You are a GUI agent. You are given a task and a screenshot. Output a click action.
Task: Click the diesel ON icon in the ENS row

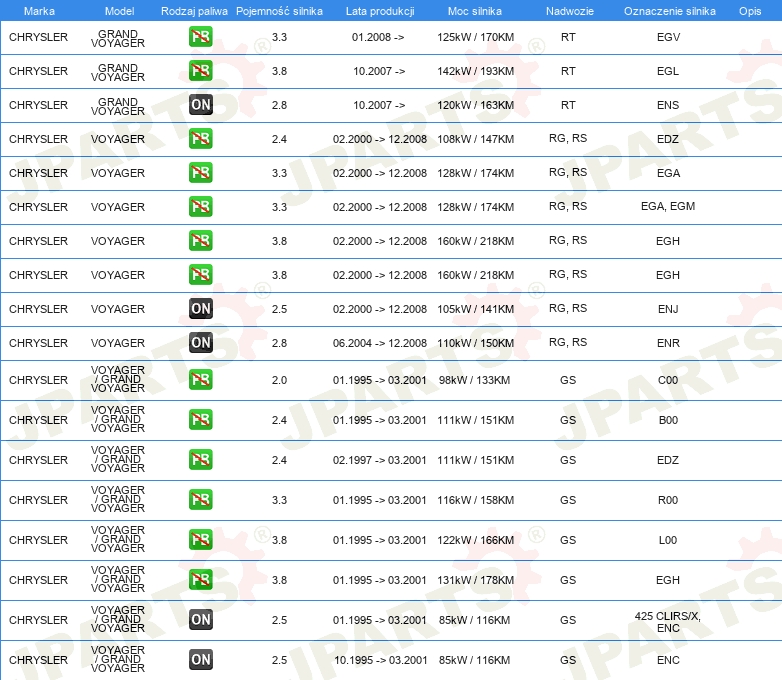click(x=200, y=105)
